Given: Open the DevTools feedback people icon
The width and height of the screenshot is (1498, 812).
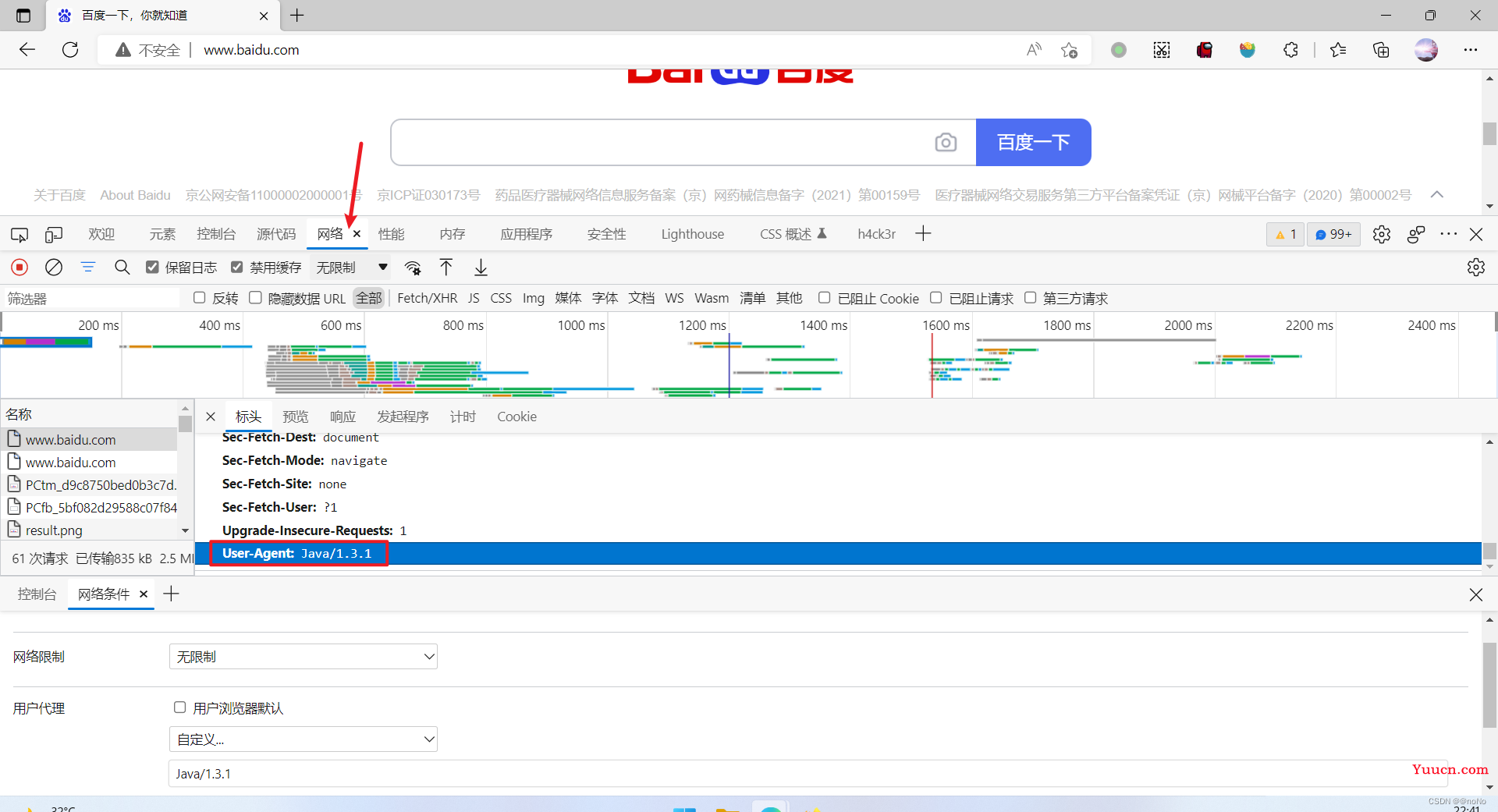Looking at the screenshot, I should 1416,234.
